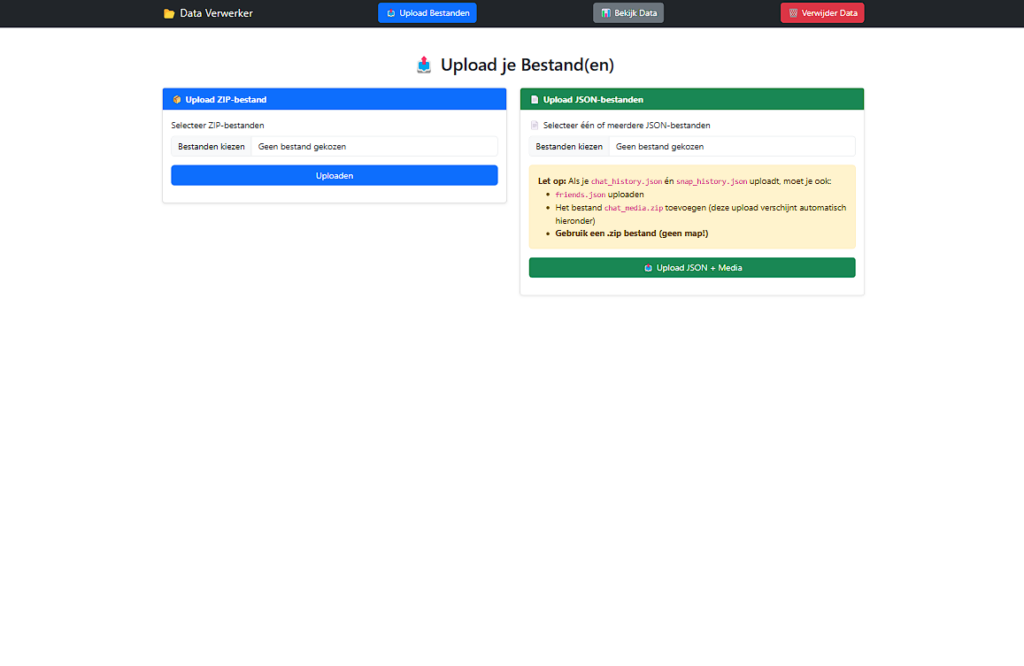Click the inbox icon next to the page heading
The height and width of the screenshot is (666, 1024).
click(424, 65)
